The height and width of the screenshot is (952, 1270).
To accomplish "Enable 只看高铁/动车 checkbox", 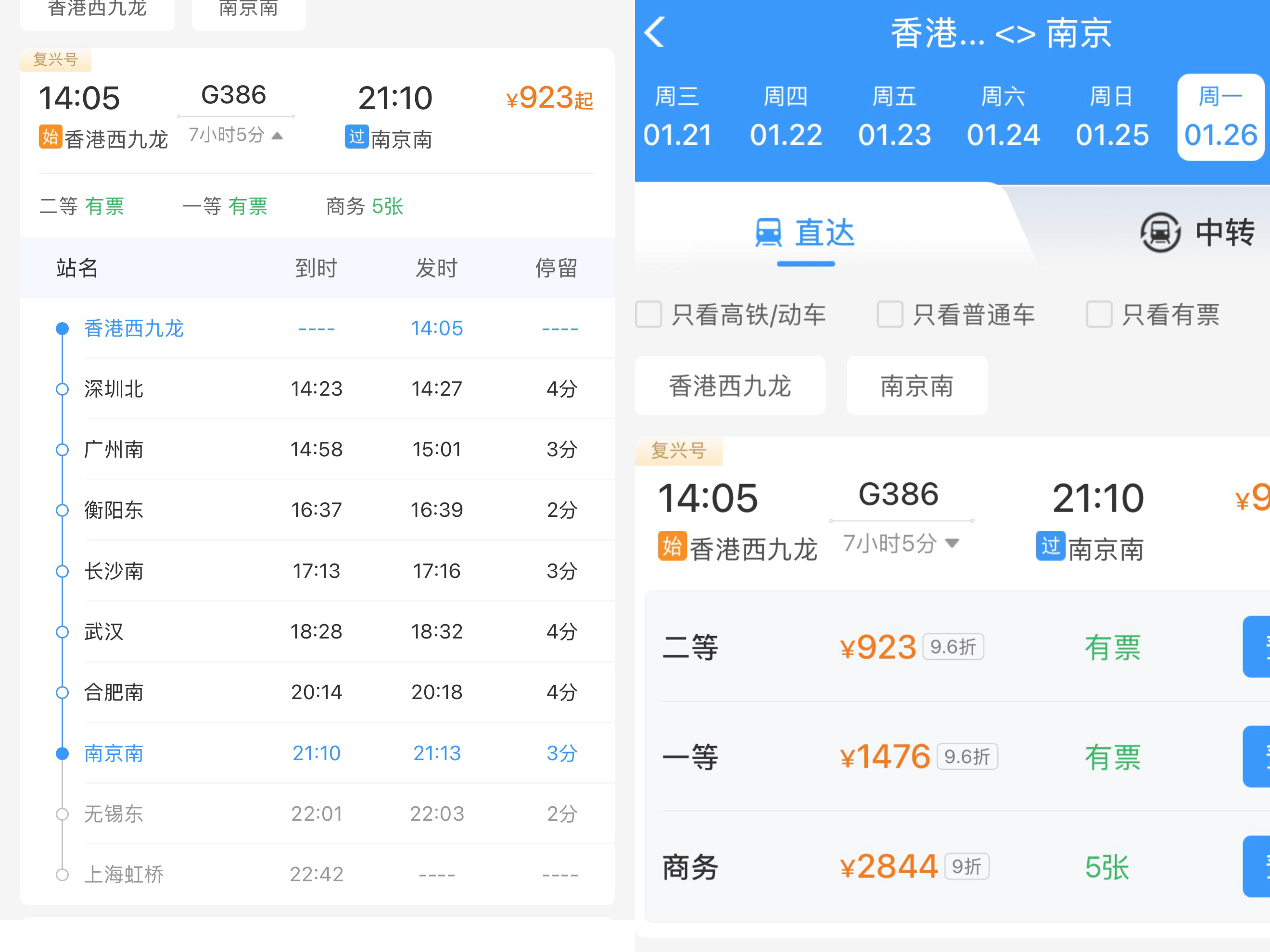I will point(649,314).
